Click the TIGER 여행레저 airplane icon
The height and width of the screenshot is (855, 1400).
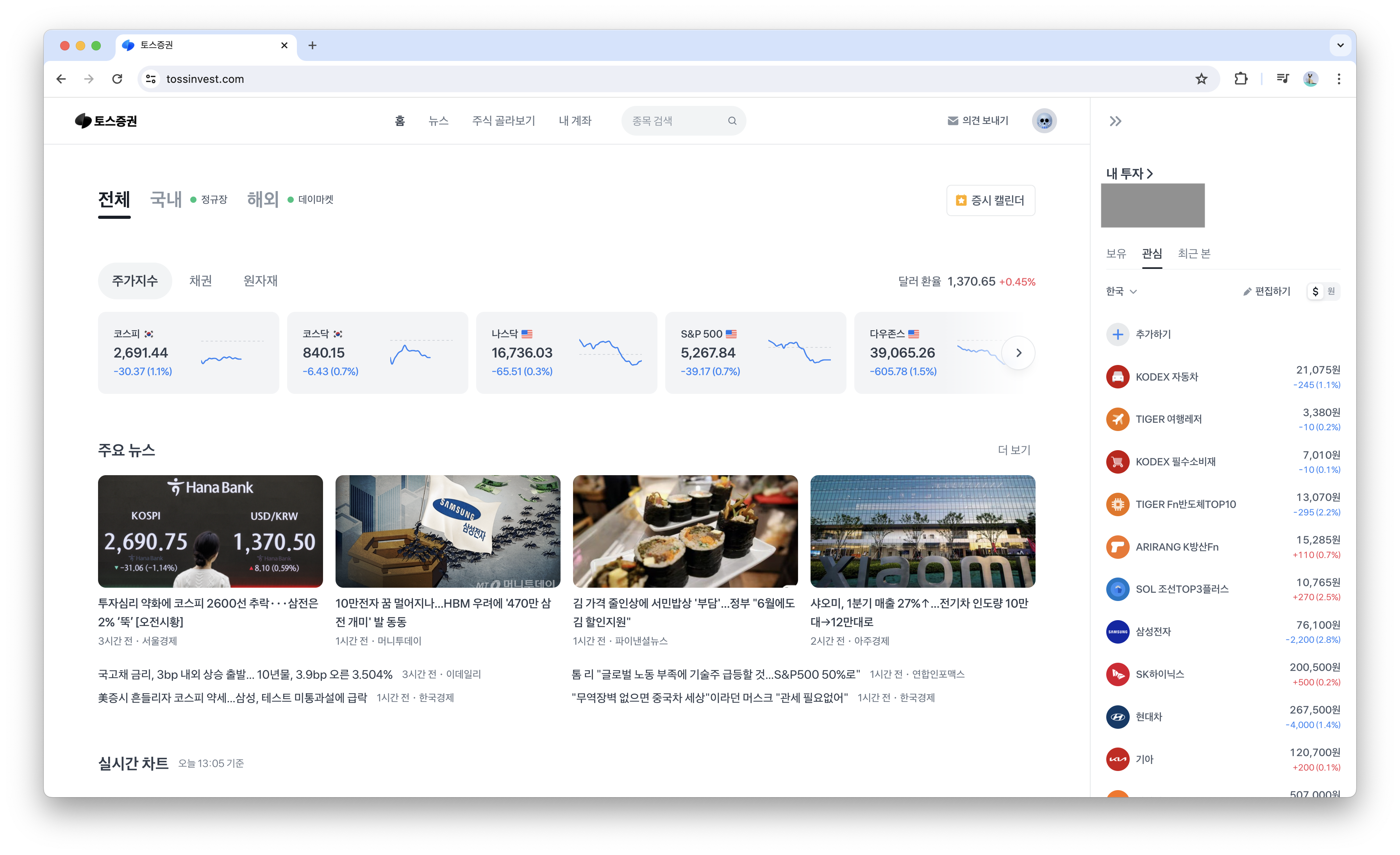coord(1117,420)
